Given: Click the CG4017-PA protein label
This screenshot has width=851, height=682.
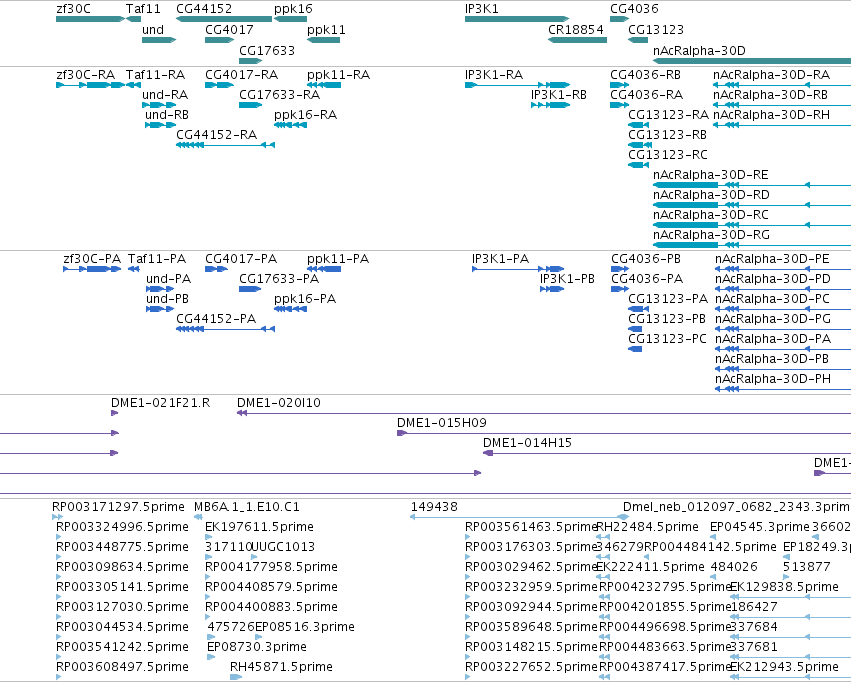Looking at the screenshot, I should (x=241, y=259).
